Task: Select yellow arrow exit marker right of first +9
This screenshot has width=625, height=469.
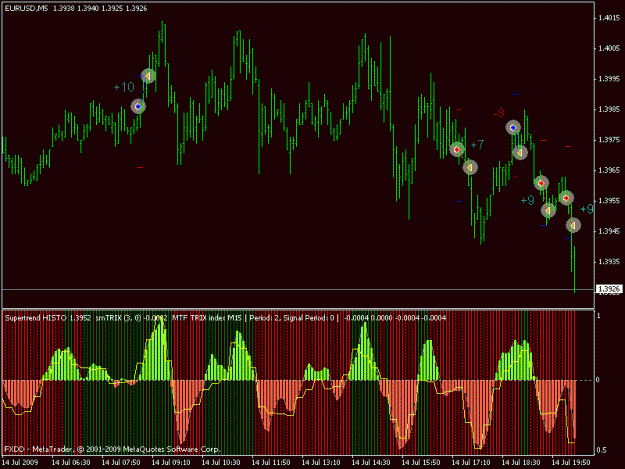Action: click(x=548, y=210)
